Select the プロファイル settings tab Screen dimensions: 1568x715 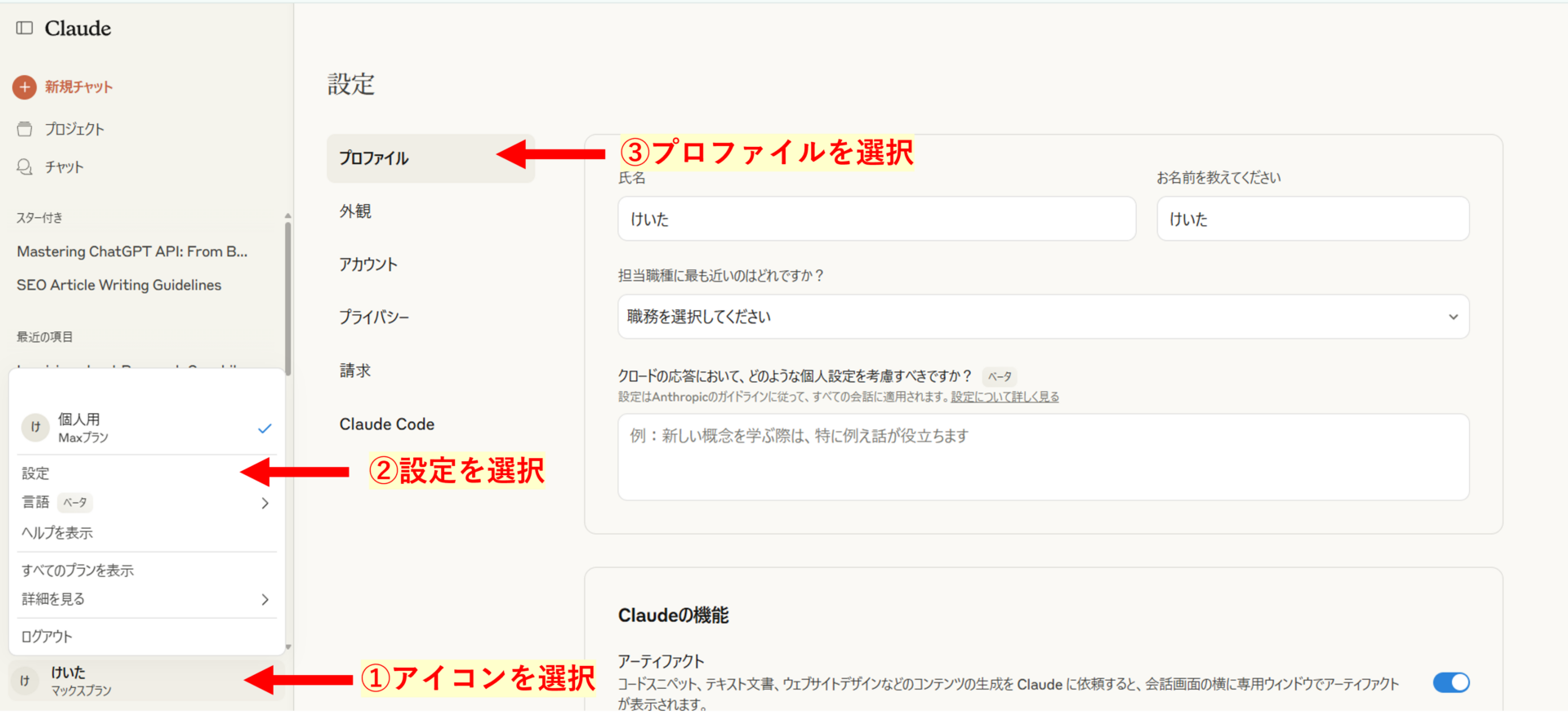(430, 158)
